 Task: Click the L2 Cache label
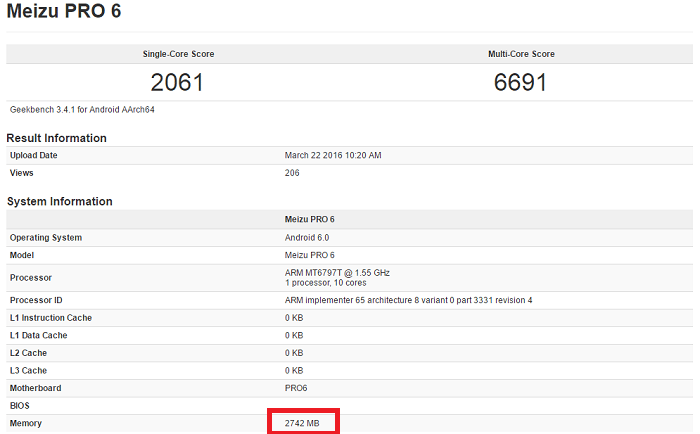[28, 353]
